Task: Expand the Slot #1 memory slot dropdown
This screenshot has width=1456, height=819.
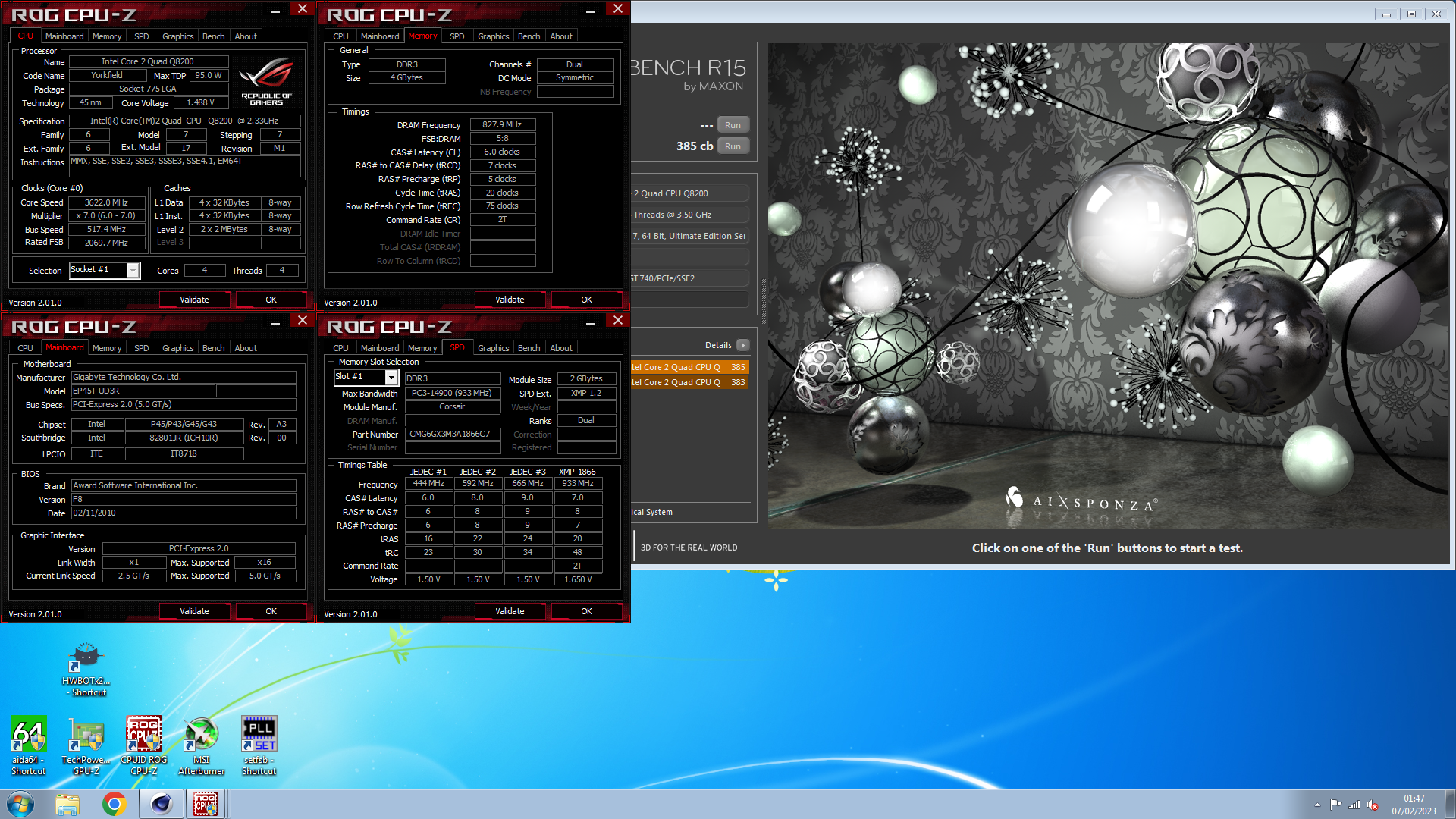Action: 391,377
